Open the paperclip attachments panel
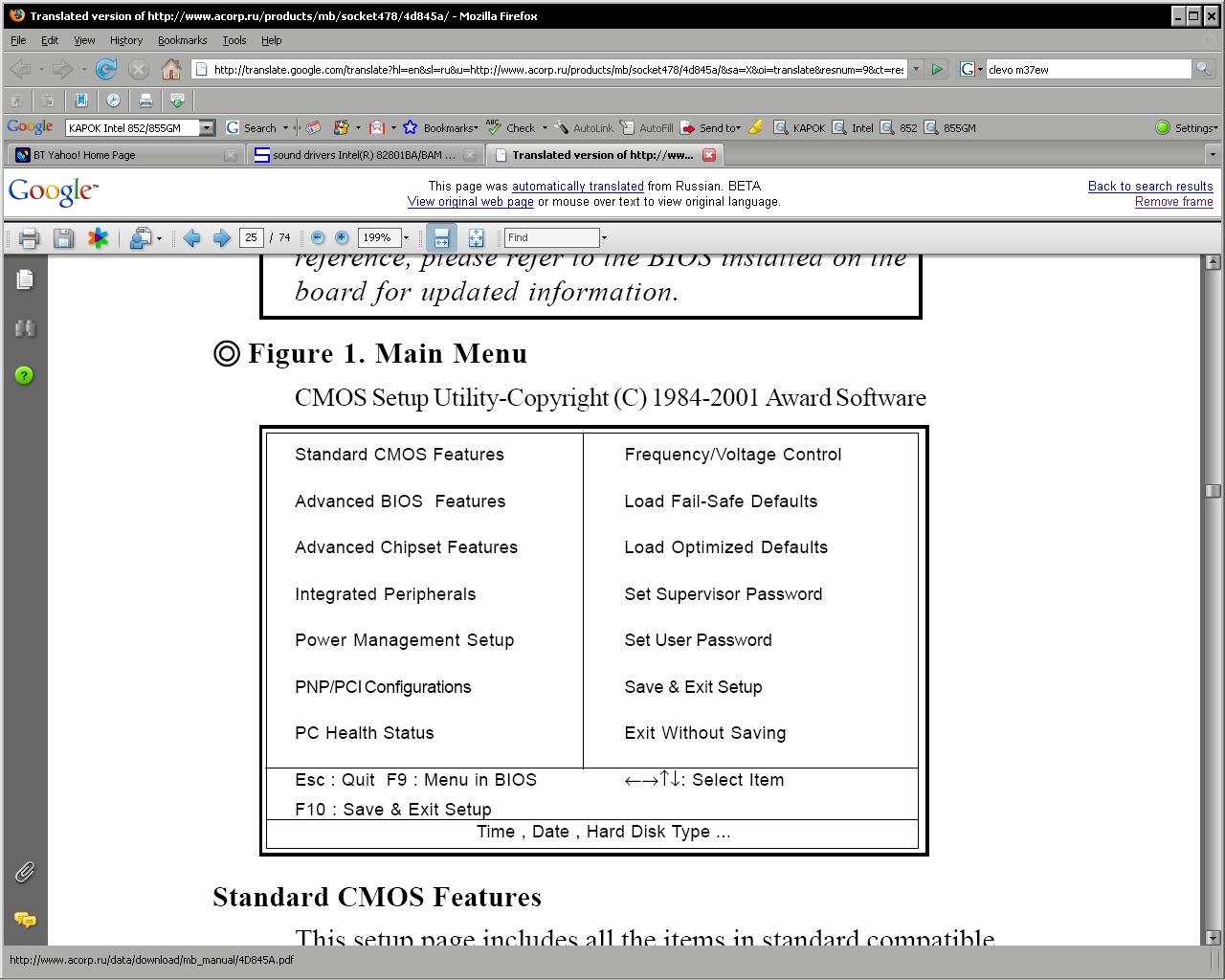 pos(25,872)
